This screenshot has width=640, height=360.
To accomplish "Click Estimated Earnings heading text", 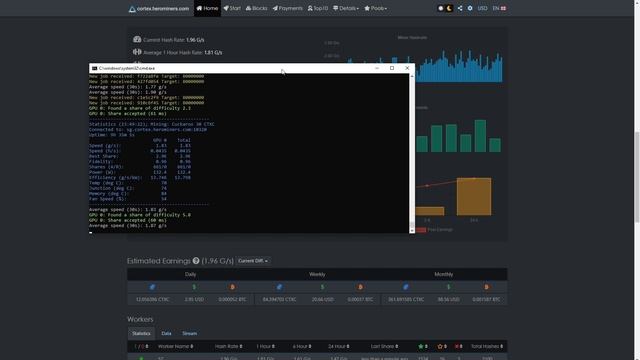I will [159, 261].
